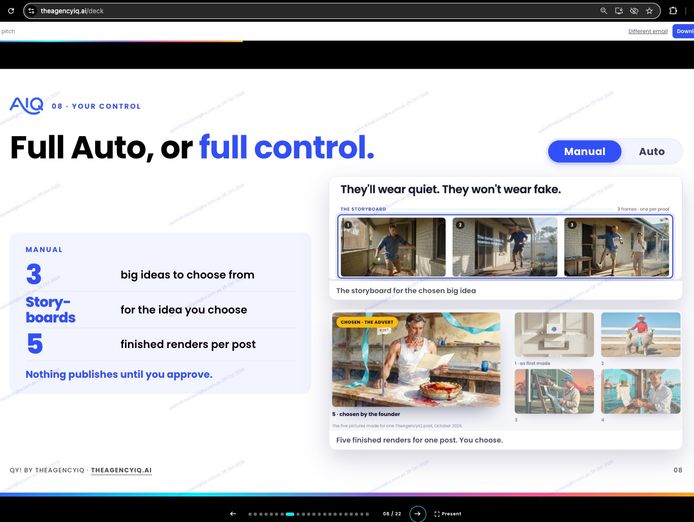Viewport: 694px width, 522px height.
Task: Switch to Auto mode
Action: [x=652, y=151]
